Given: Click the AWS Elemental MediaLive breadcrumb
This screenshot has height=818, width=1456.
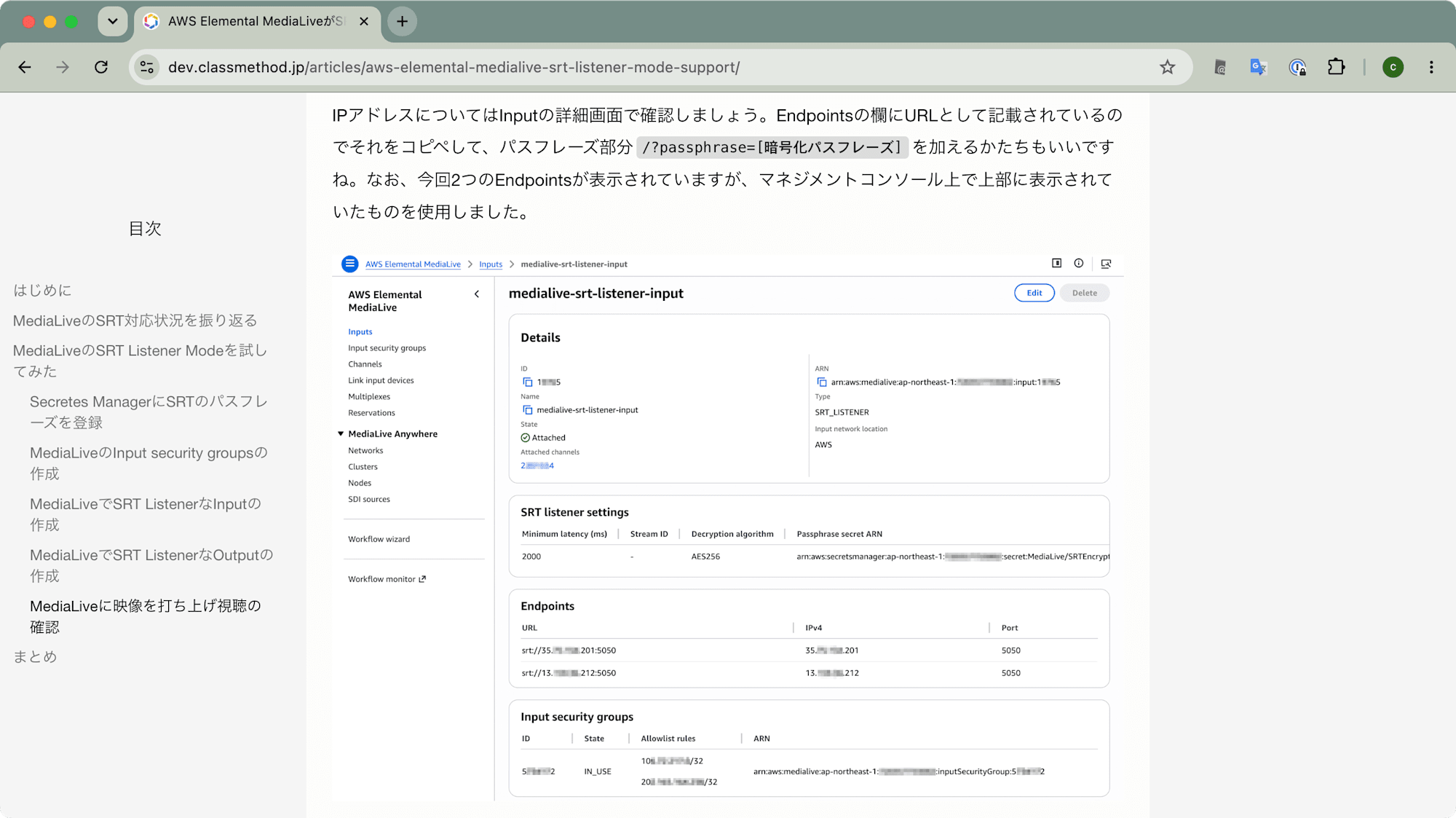Looking at the screenshot, I should point(413,264).
